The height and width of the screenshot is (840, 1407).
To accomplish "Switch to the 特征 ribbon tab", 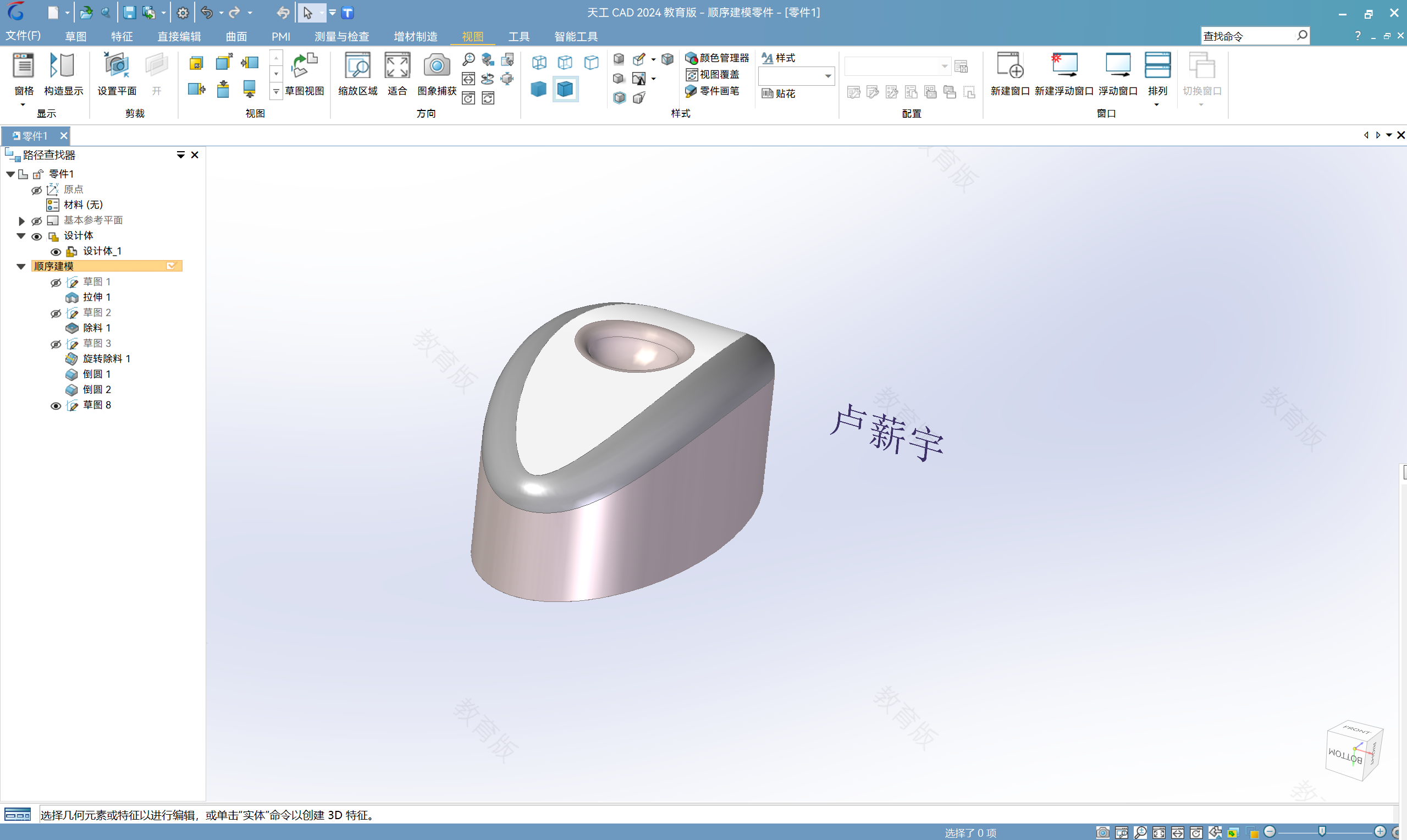I will click(x=122, y=36).
